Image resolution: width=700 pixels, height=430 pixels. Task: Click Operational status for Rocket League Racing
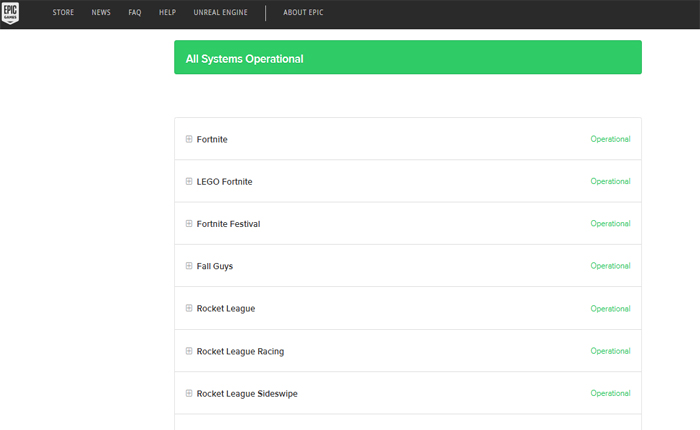(x=610, y=351)
